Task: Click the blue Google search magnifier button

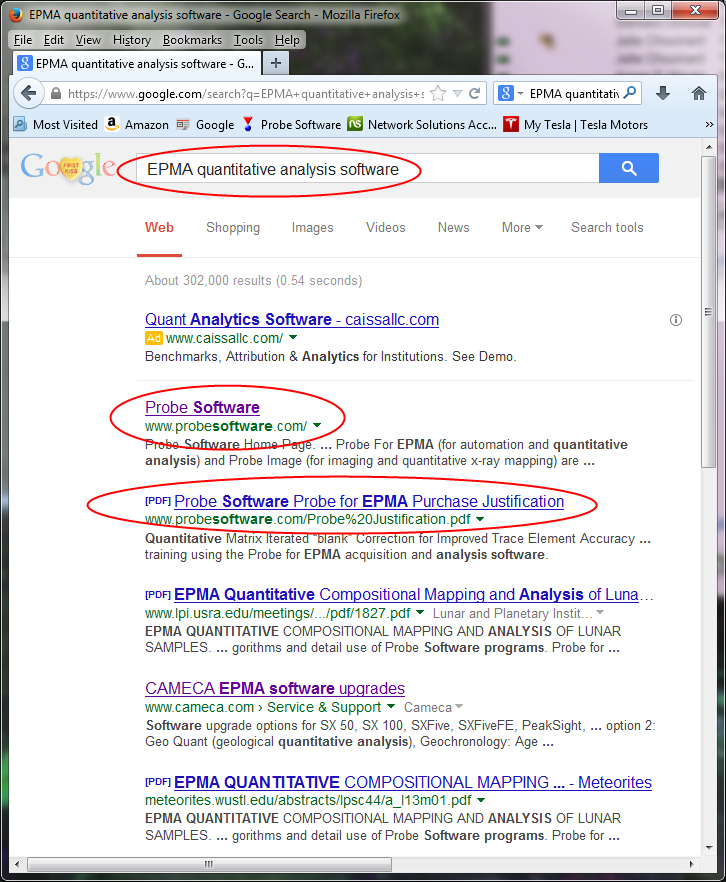Action: point(628,169)
